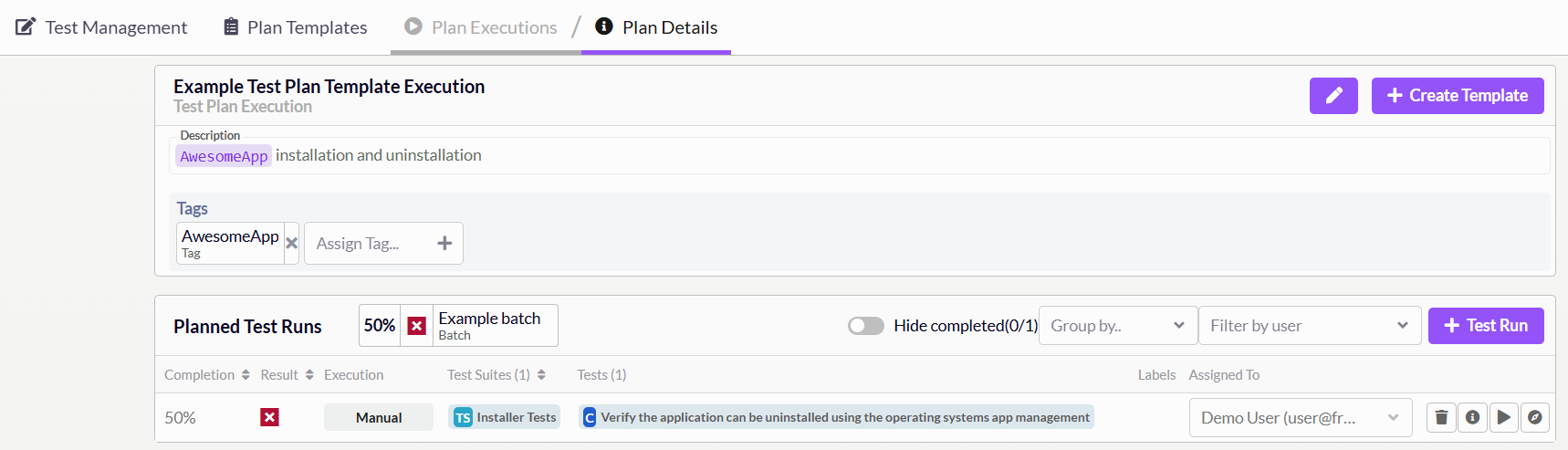The image size is (1568, 450).
Task: Click the Create Template button
Action: click(x=1457, y=96)
